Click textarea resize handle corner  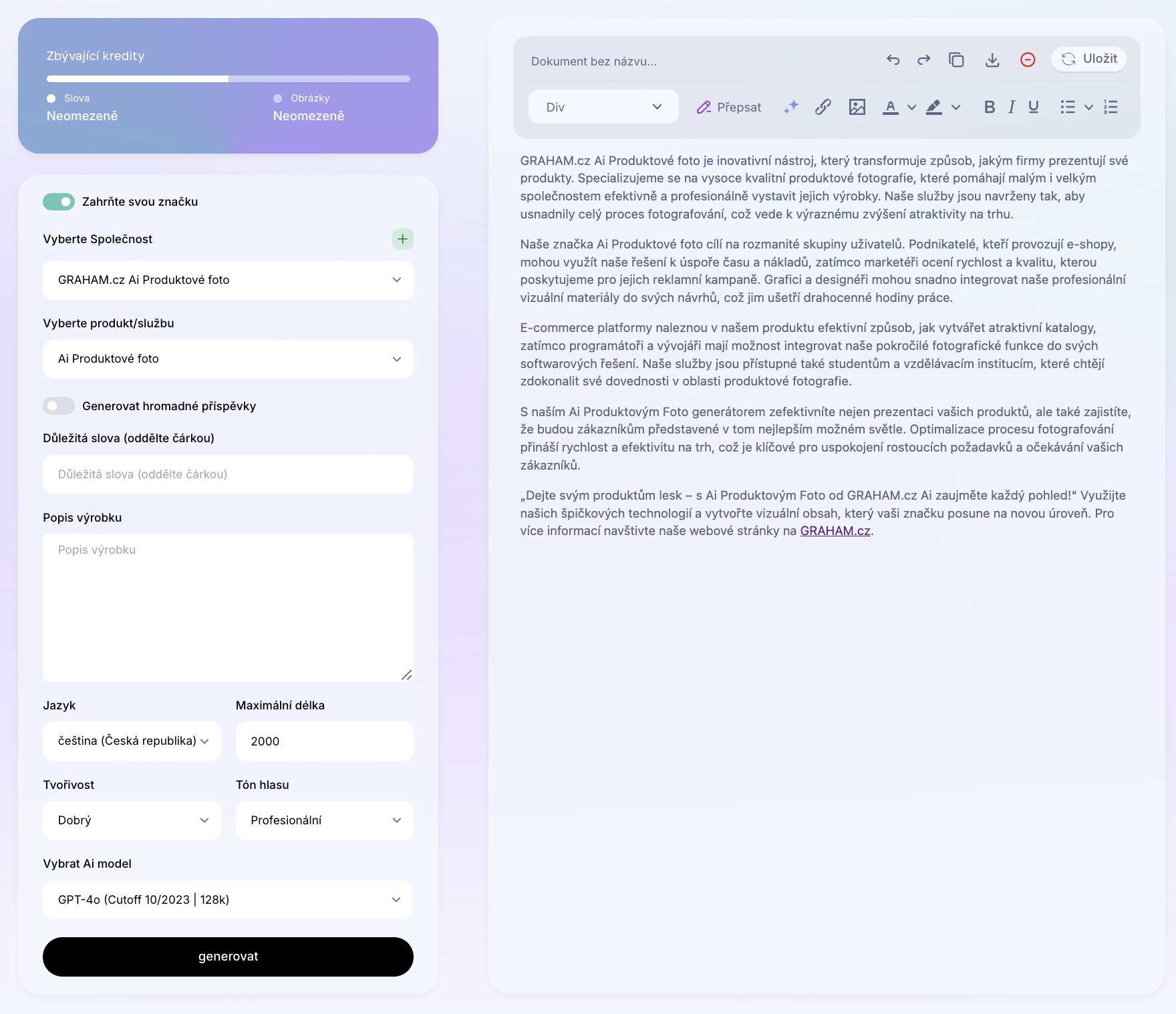(x=407, y=675)
